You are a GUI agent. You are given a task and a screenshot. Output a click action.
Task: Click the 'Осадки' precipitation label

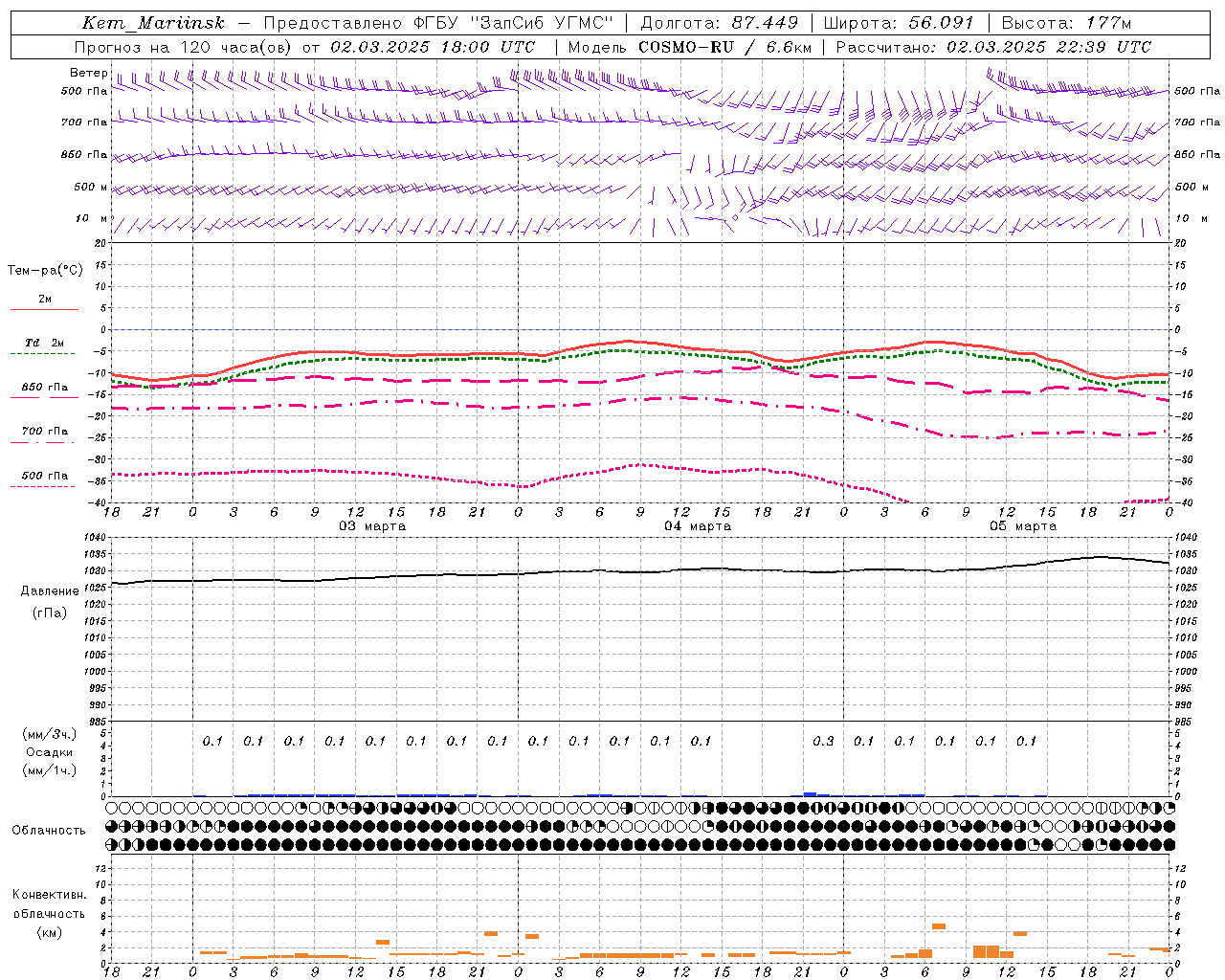49,752
